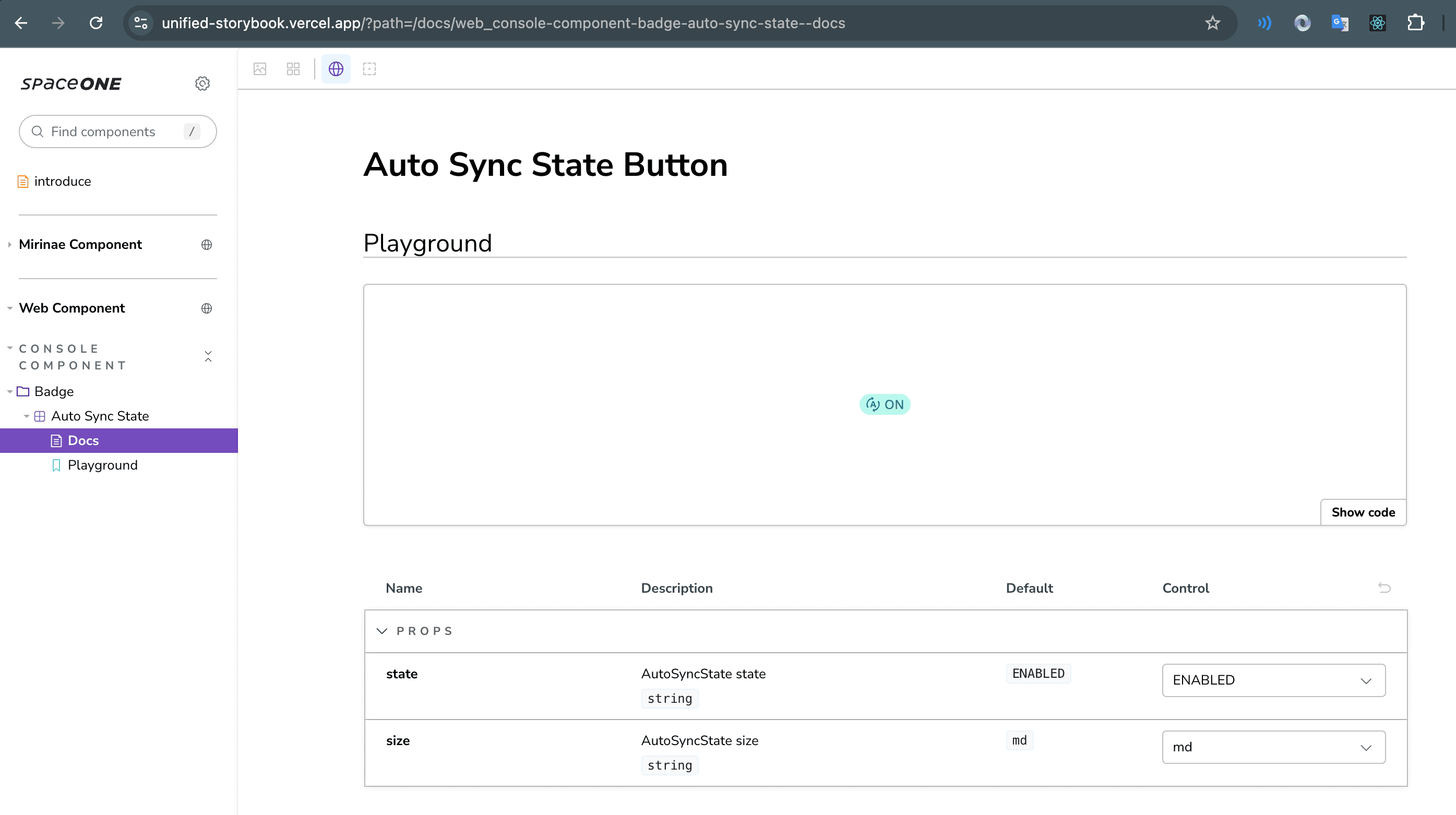Click the Auto Sync State Button title

pos(545,165)
